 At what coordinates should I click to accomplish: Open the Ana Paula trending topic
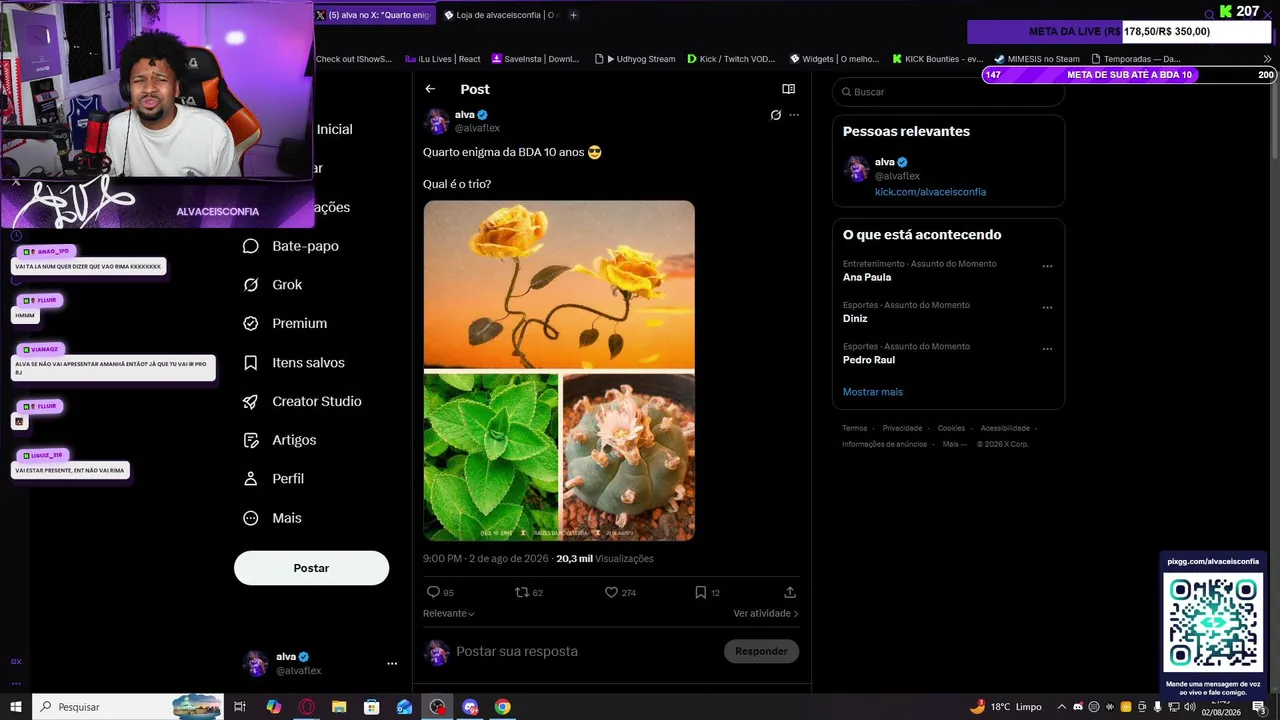(867, 277)
